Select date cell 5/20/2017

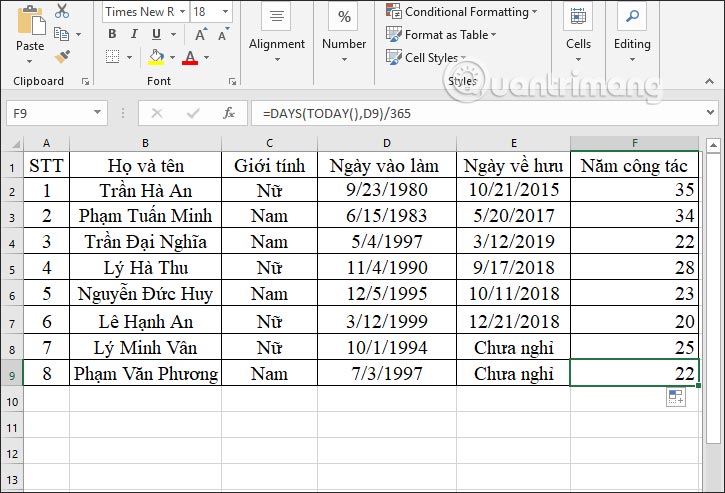point(513,216)
